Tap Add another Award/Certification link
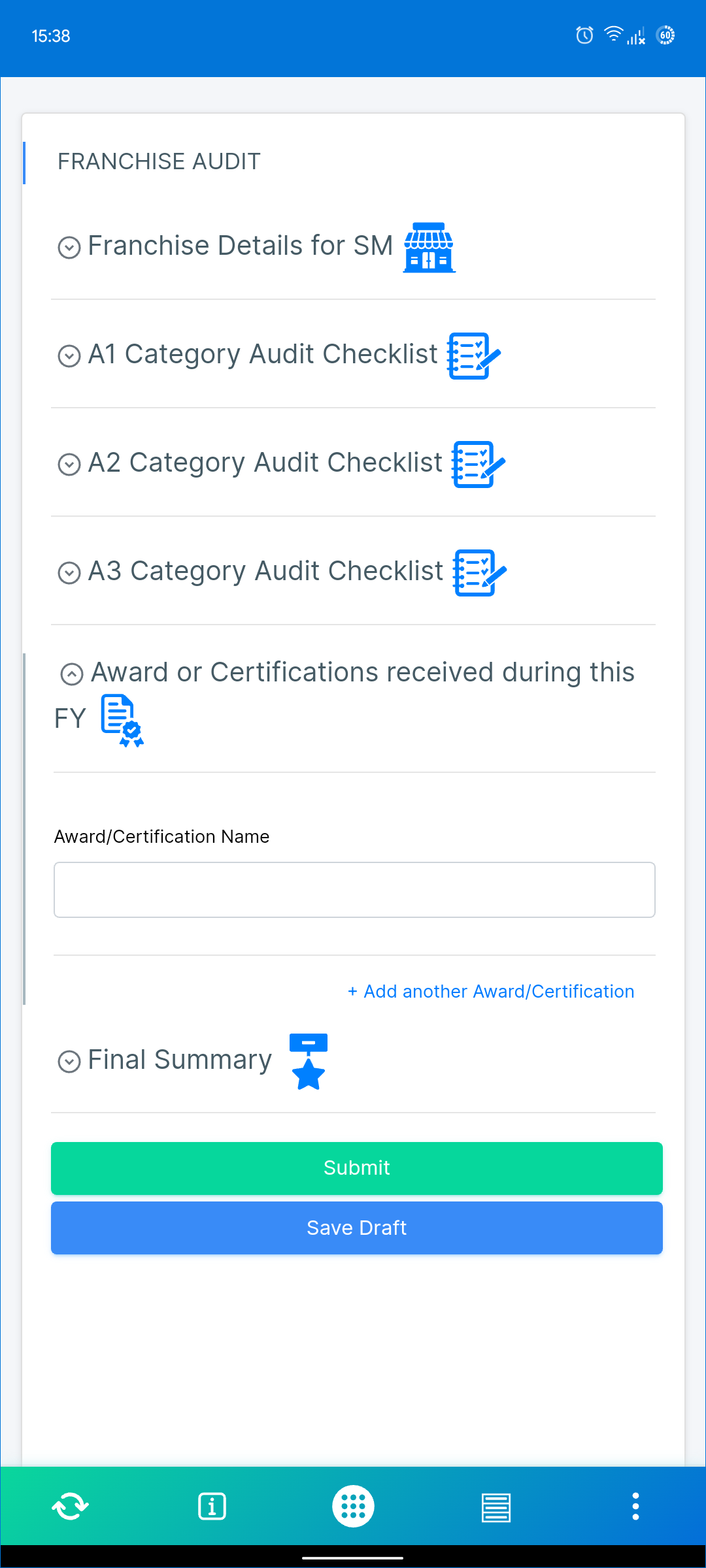The height and width of the screenshot is (1568, 706). (x=492, y=991)
